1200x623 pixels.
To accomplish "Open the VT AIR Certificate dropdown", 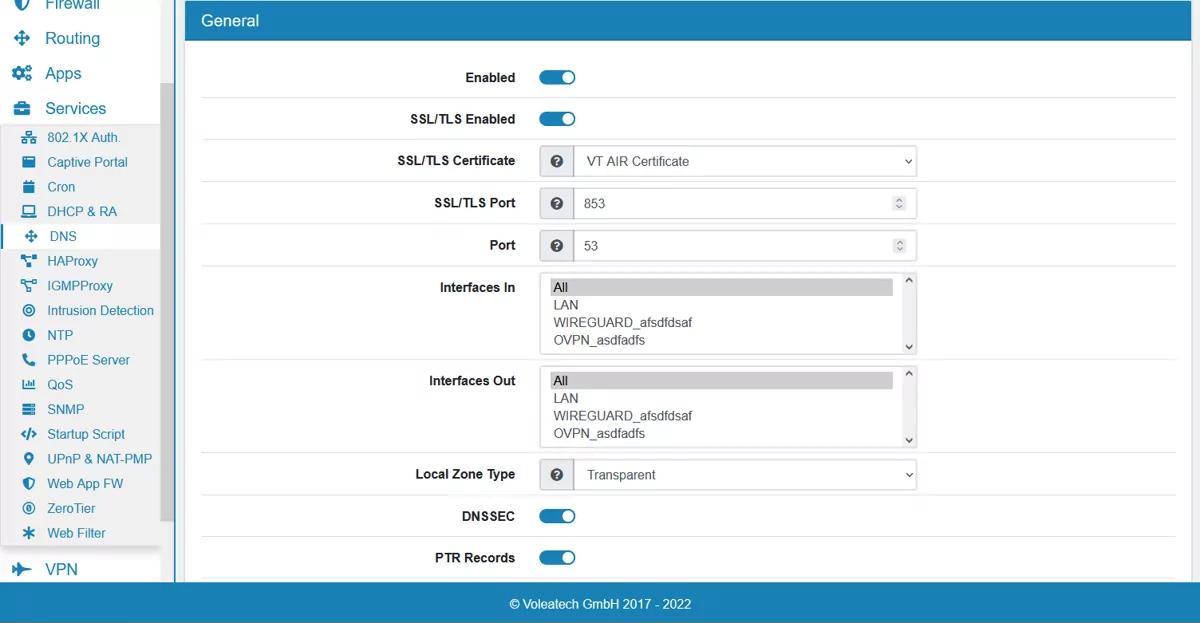I will [744, 161].
